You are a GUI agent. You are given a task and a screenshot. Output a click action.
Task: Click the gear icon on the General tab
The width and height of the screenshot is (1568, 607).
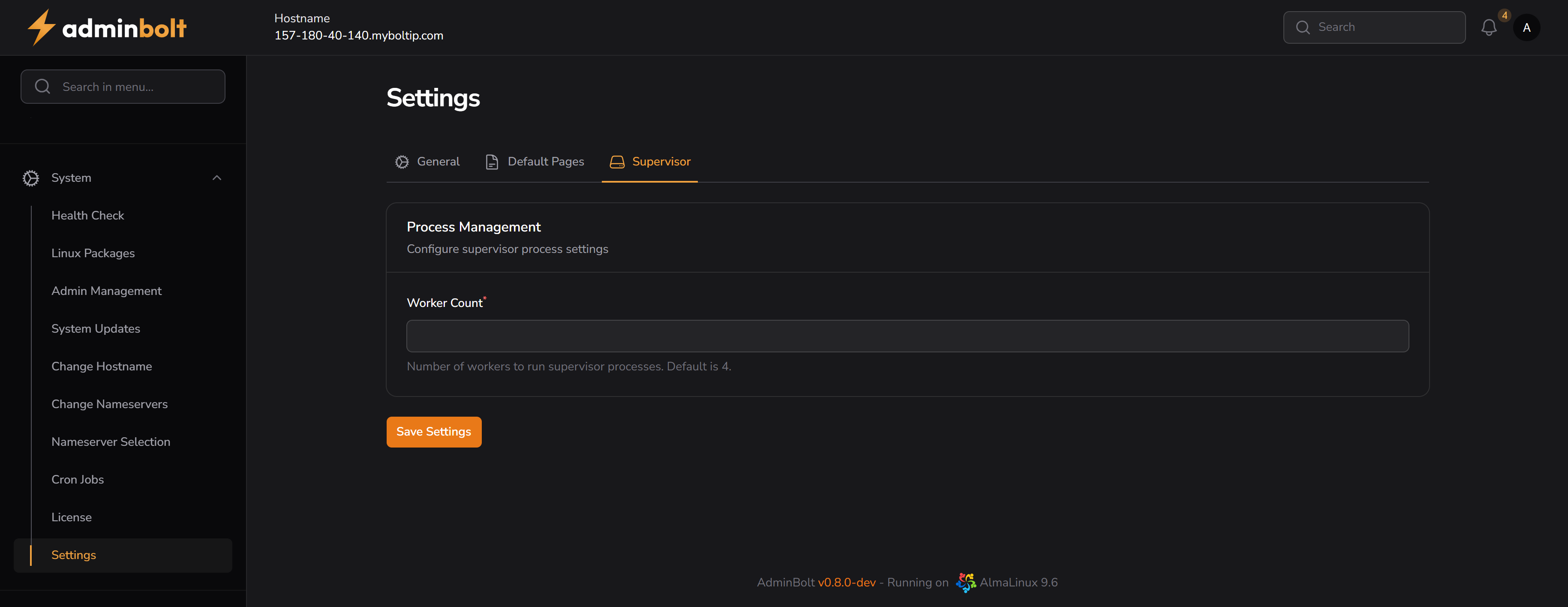[402, 161]
